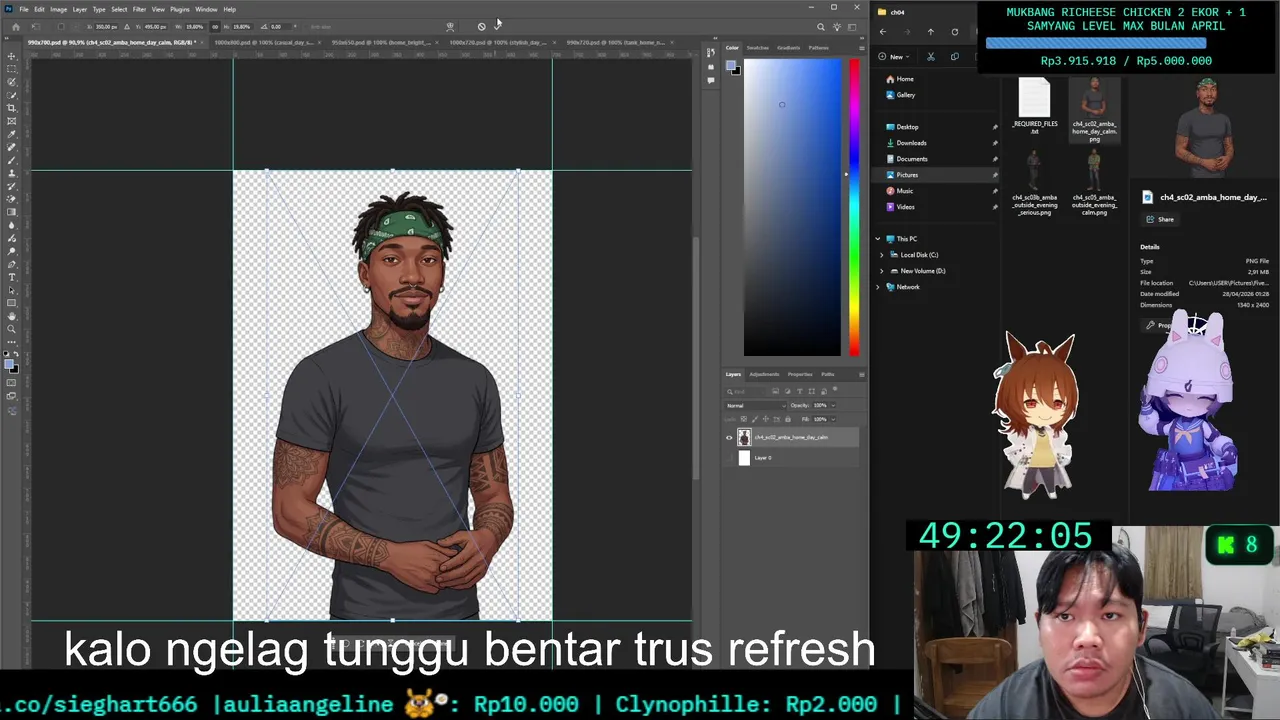1280x720 pixels.
Task: Click the rotation angle field in options bar
Action: [x=280, y=27]
